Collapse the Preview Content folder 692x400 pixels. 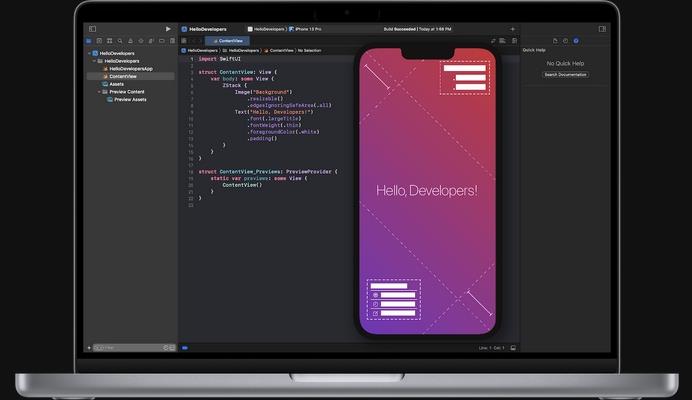[x=99, y=92]
